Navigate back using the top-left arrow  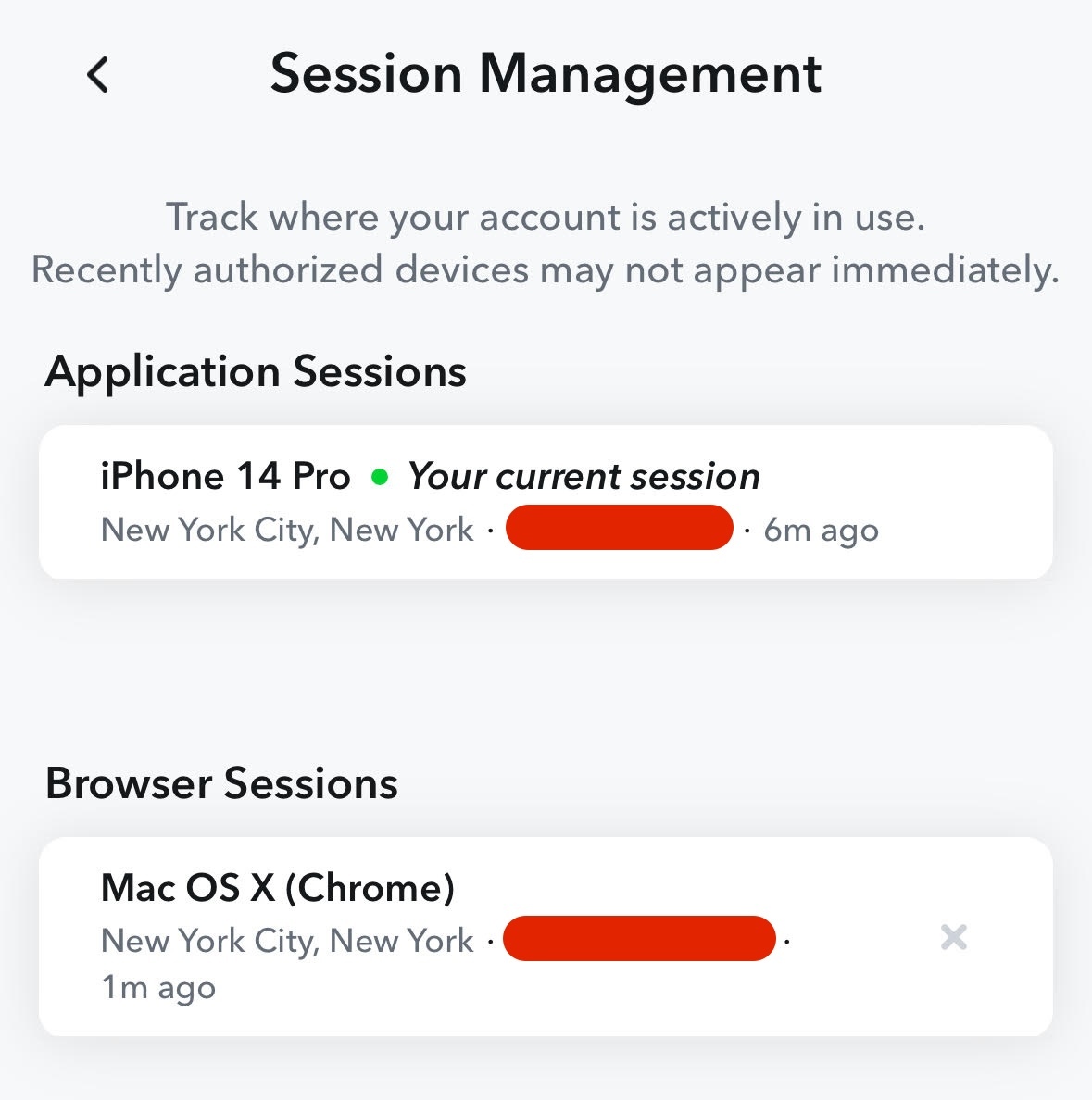click(96, 74)
